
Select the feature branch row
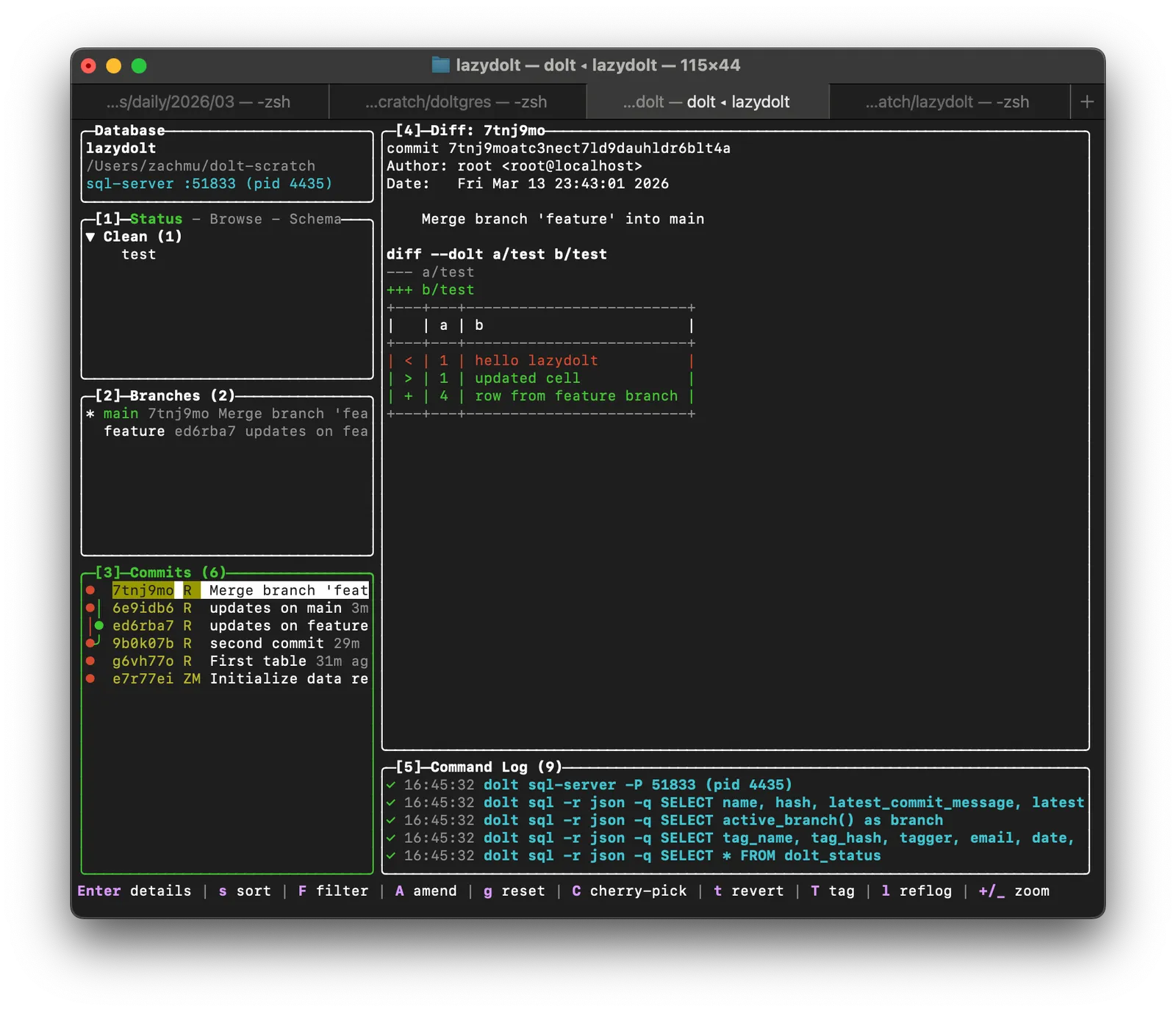pos(134,431)
